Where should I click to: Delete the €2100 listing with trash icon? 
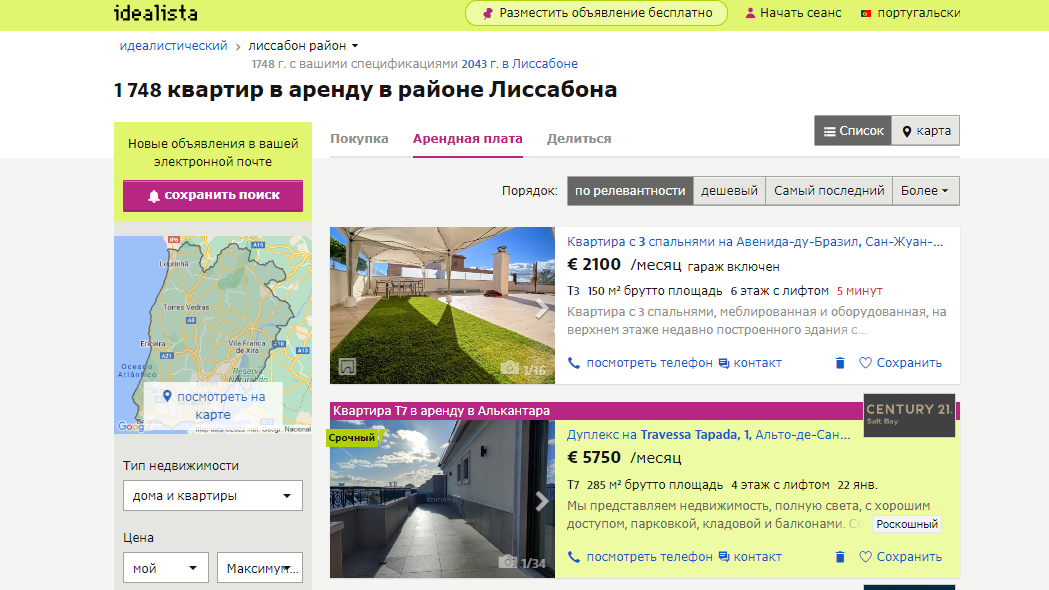(x=840, y=363)
